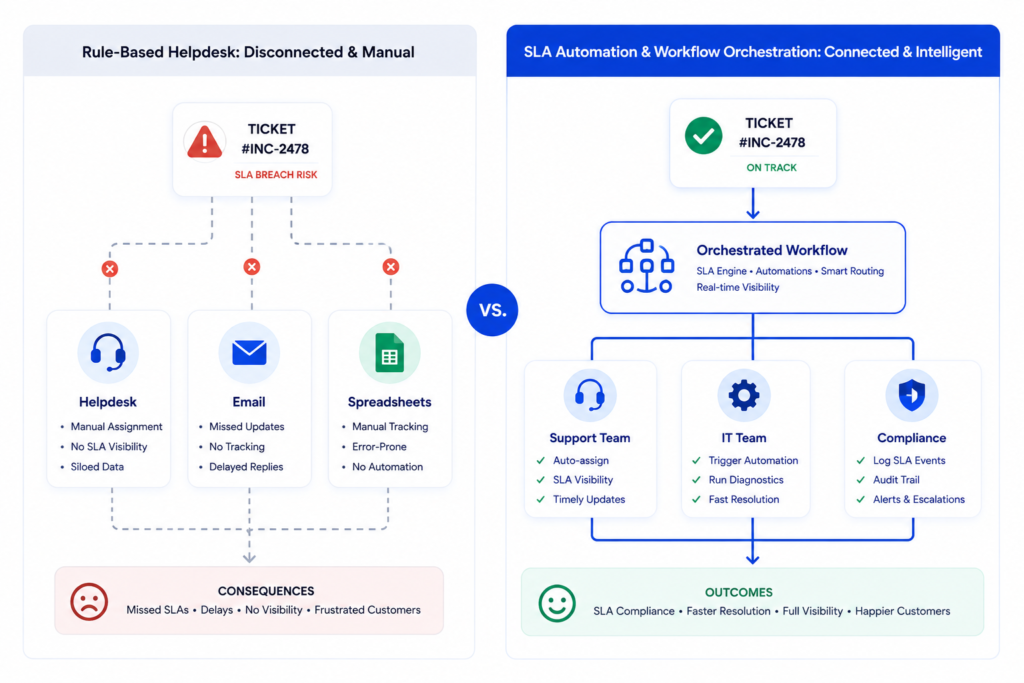Click the checkmark beside Log SLA Events
This screenshot has height=683, width=1024.
point(861,460)
